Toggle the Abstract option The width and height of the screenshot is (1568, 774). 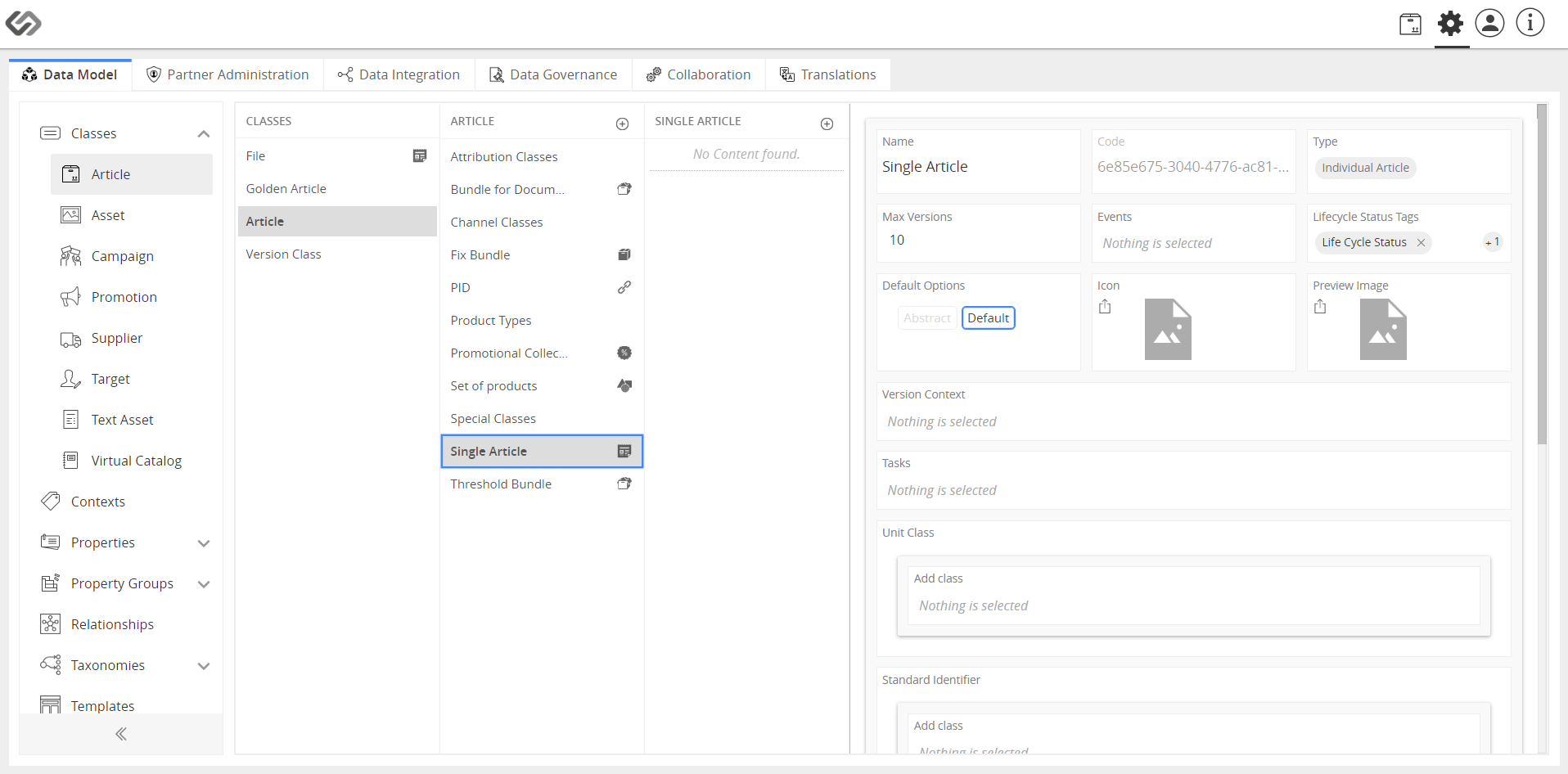927,318
